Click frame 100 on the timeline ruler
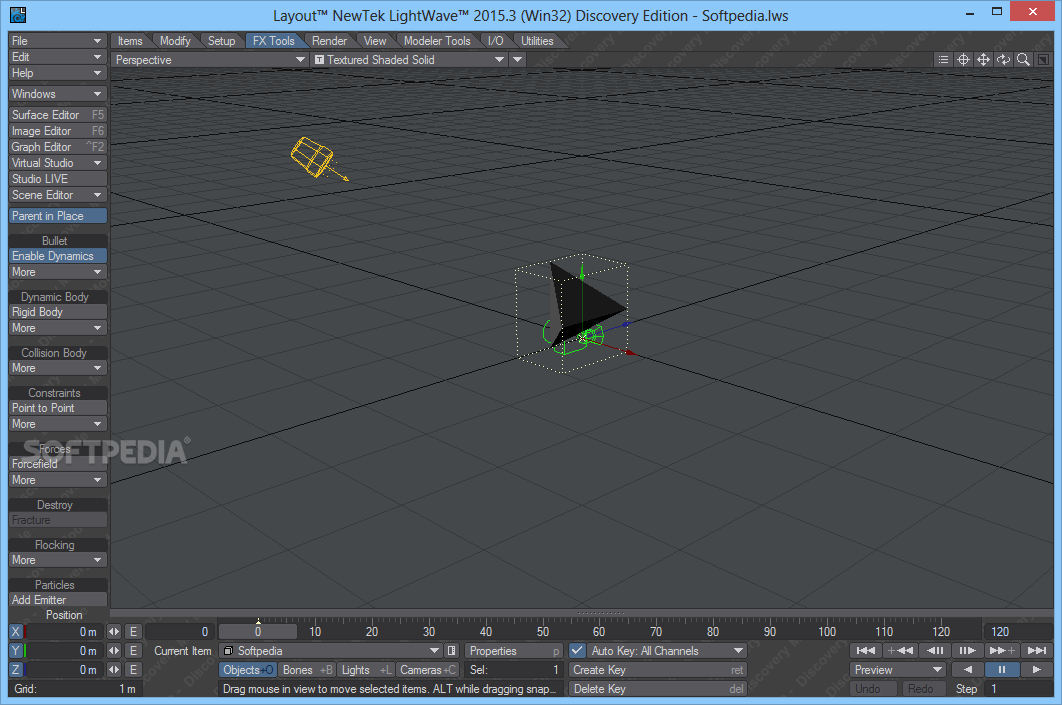Viewport: 1062px width, 705px height. pyautogui.click(x=826, y=631)
